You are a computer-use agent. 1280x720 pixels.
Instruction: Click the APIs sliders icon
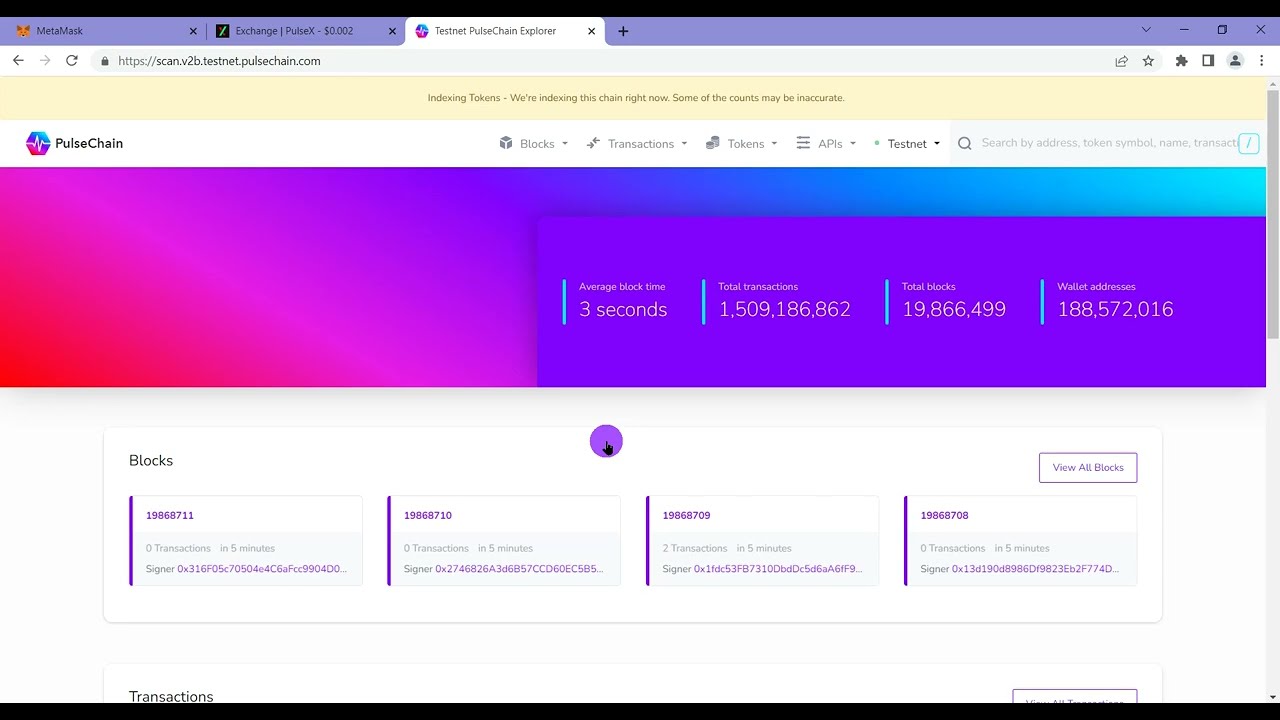[x=803, y=143]
